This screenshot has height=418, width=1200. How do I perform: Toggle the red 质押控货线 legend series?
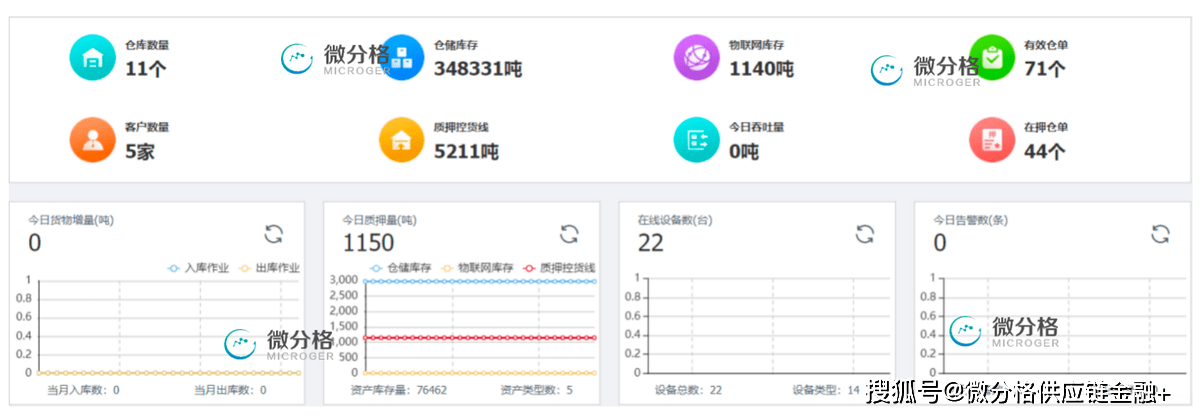pyautogui.click(x=558, y=268)
